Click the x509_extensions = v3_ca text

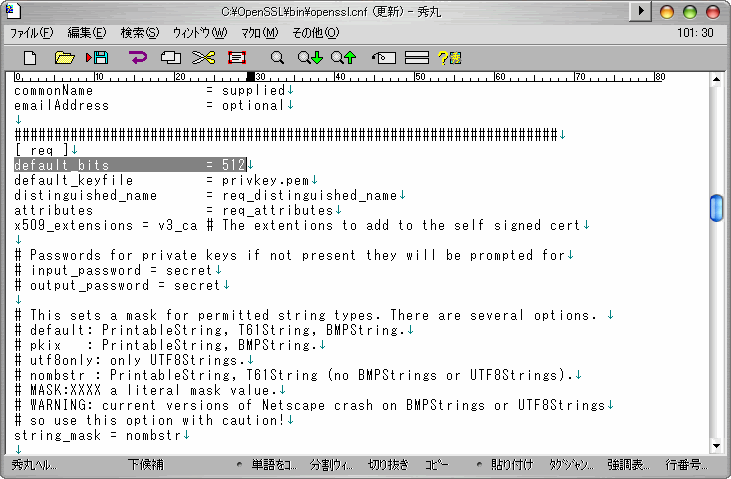pyautogui.click(x=106, y=225)
